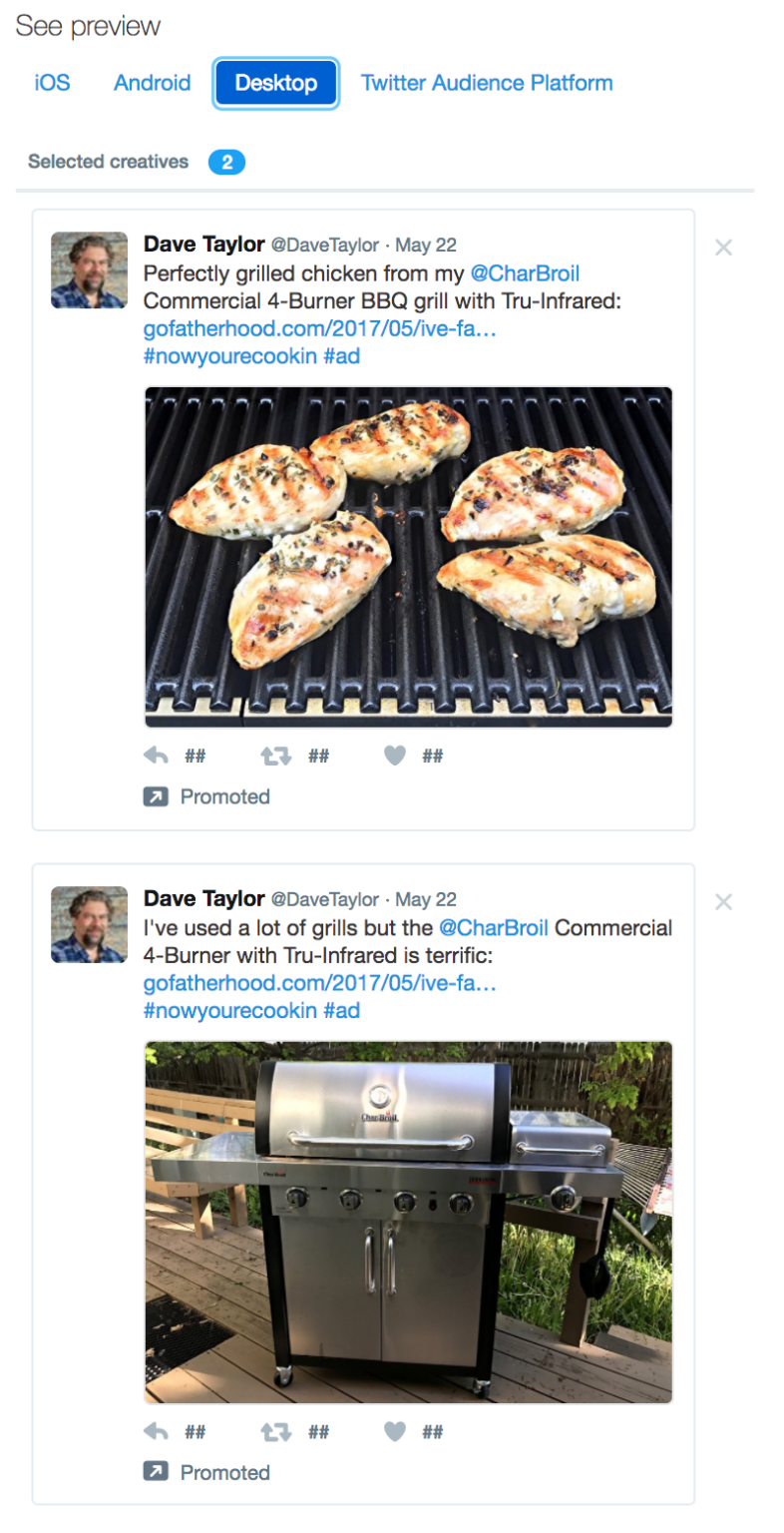784x1533 pixels.
Task: Click the Promoted arrow icon on the first tweet
Action: click(157, 796)
